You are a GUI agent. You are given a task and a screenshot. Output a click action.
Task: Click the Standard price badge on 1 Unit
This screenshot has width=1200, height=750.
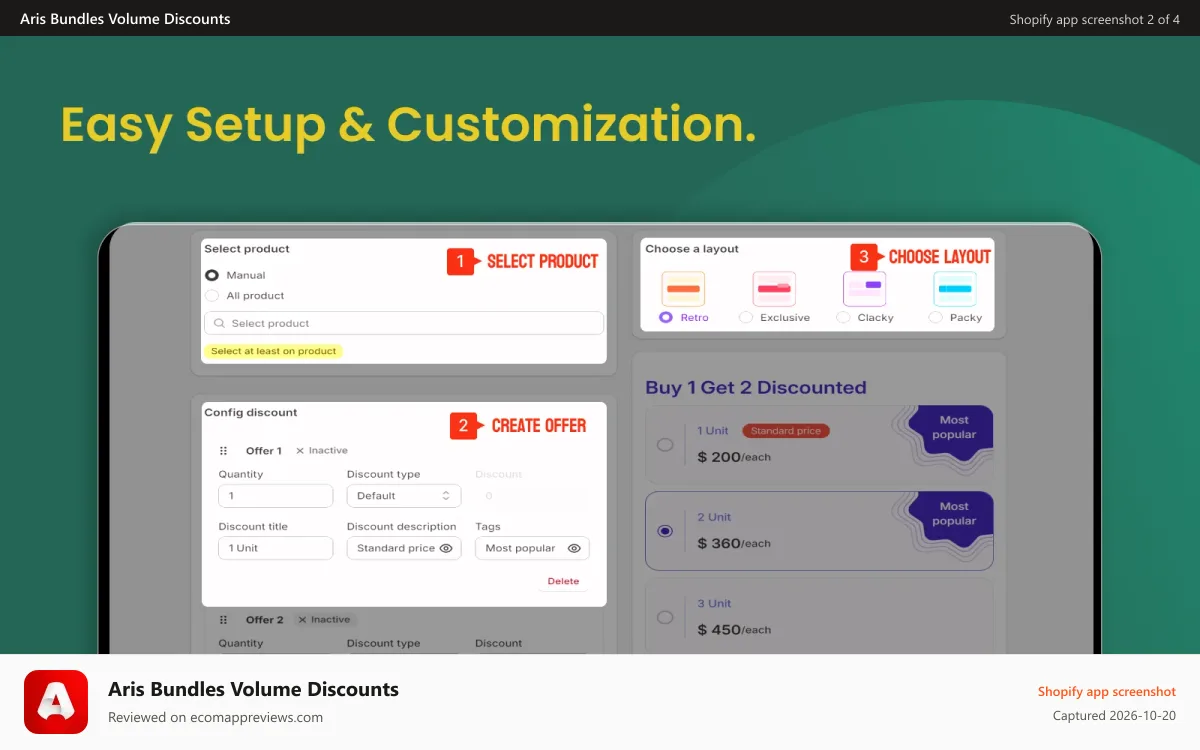pos(786,431)
